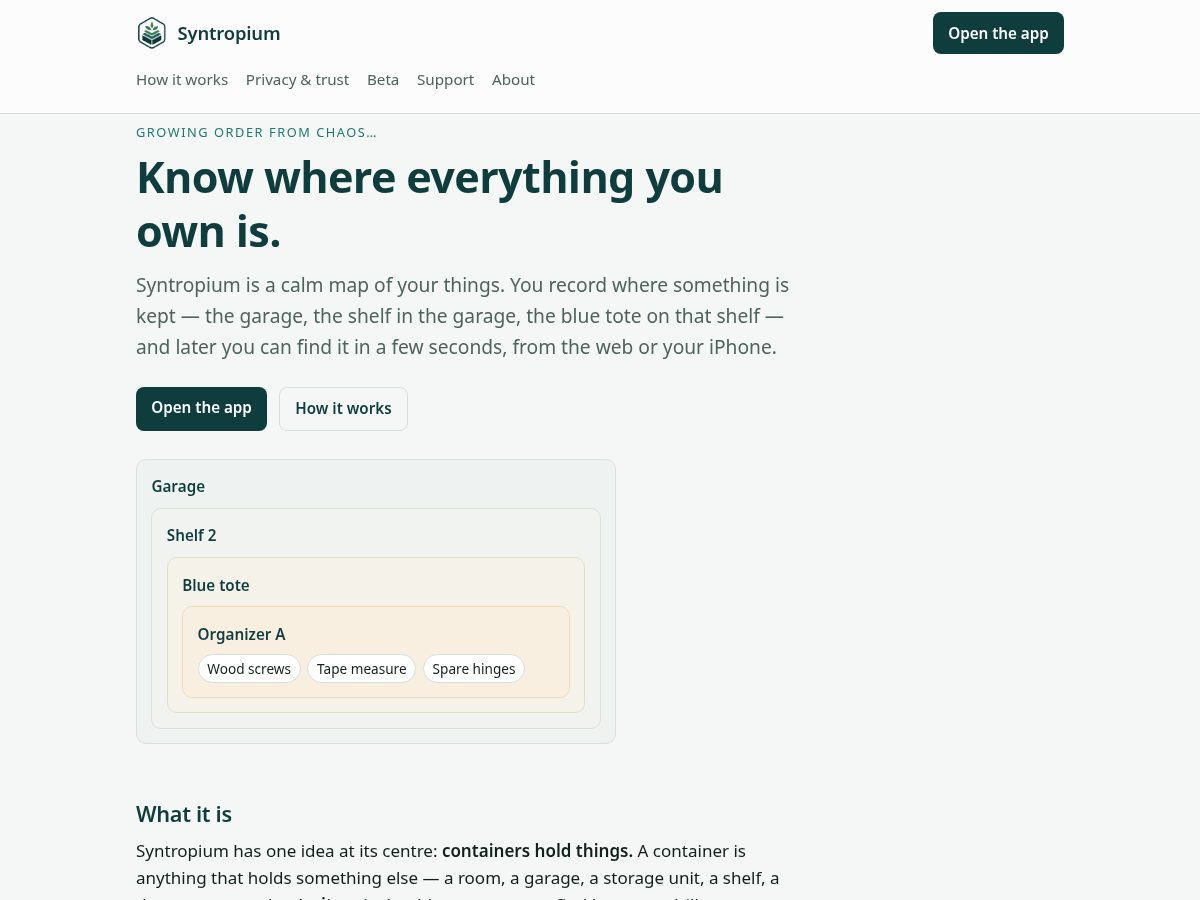Visit the About page
This screenshot has width=1200, height=900.
pyautogui.click(x=513, y=80)
